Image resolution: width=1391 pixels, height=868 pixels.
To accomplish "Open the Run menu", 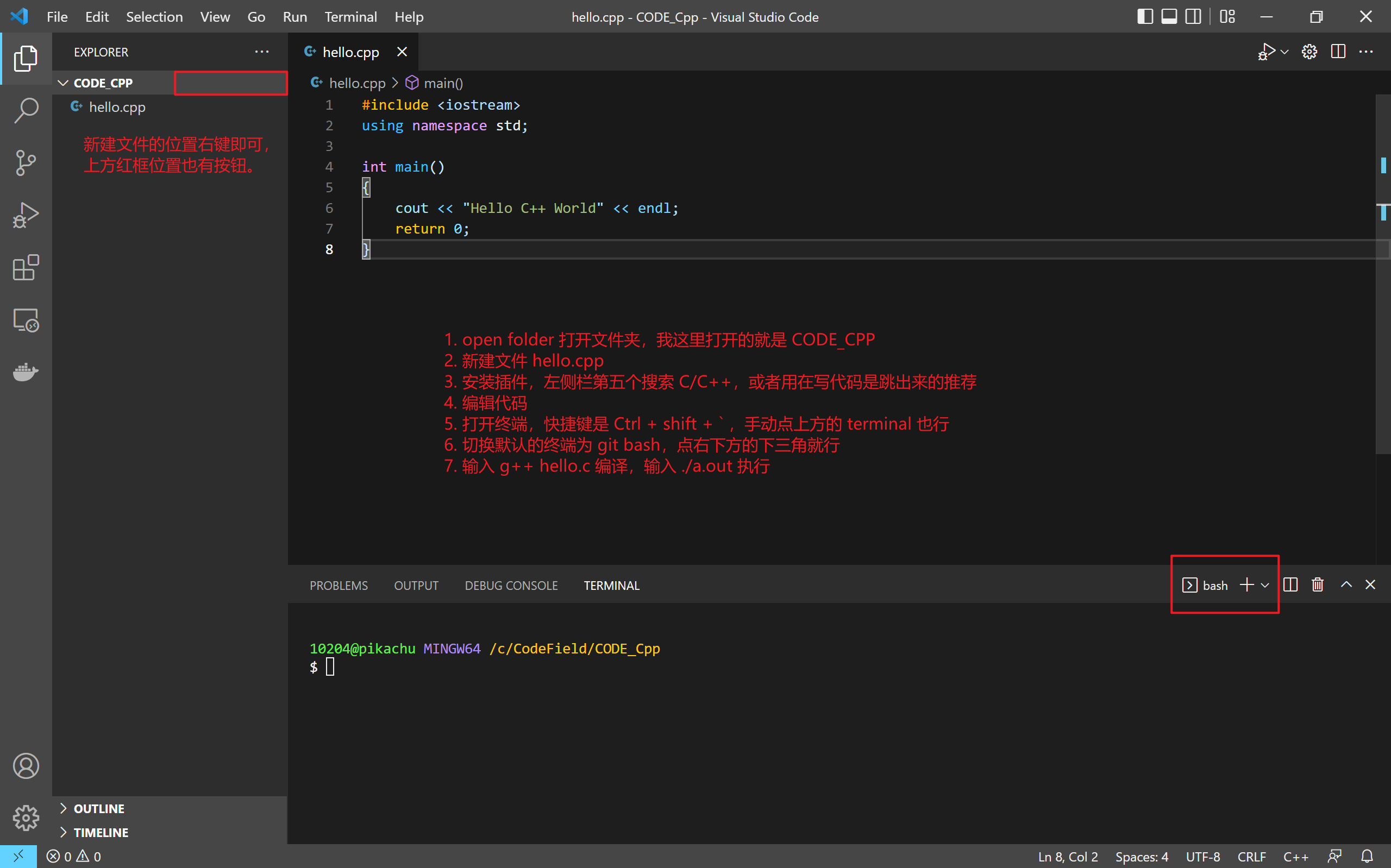I will pos(295,17).
